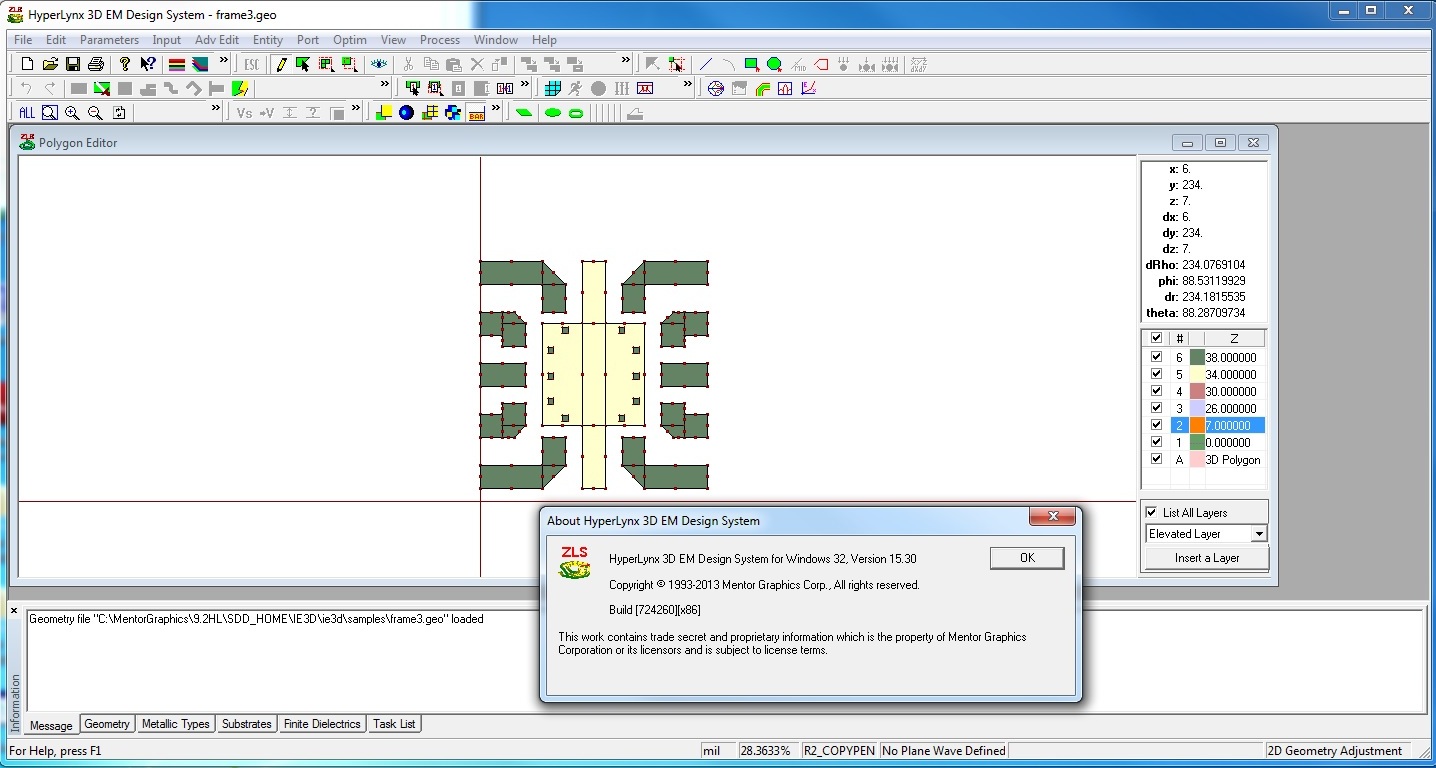
Task: Choose the ALL zoom-to-fit icon
Action: [27, 113]
